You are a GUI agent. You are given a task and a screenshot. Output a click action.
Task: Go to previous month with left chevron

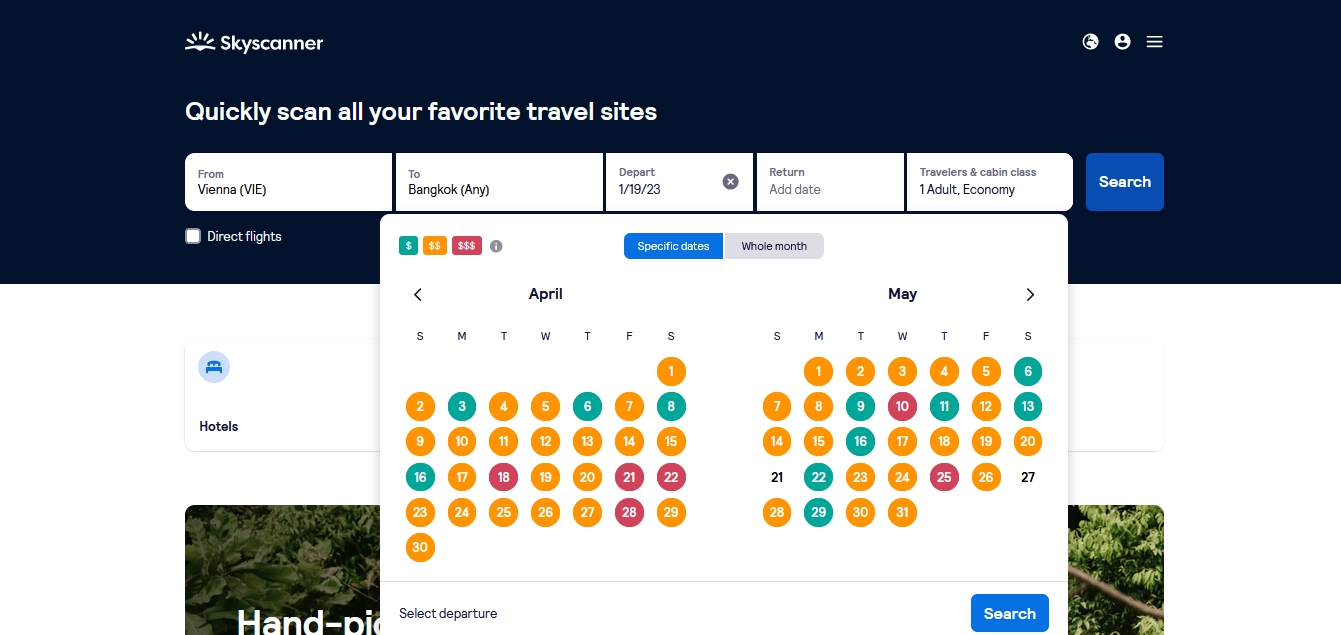point(418,294)
